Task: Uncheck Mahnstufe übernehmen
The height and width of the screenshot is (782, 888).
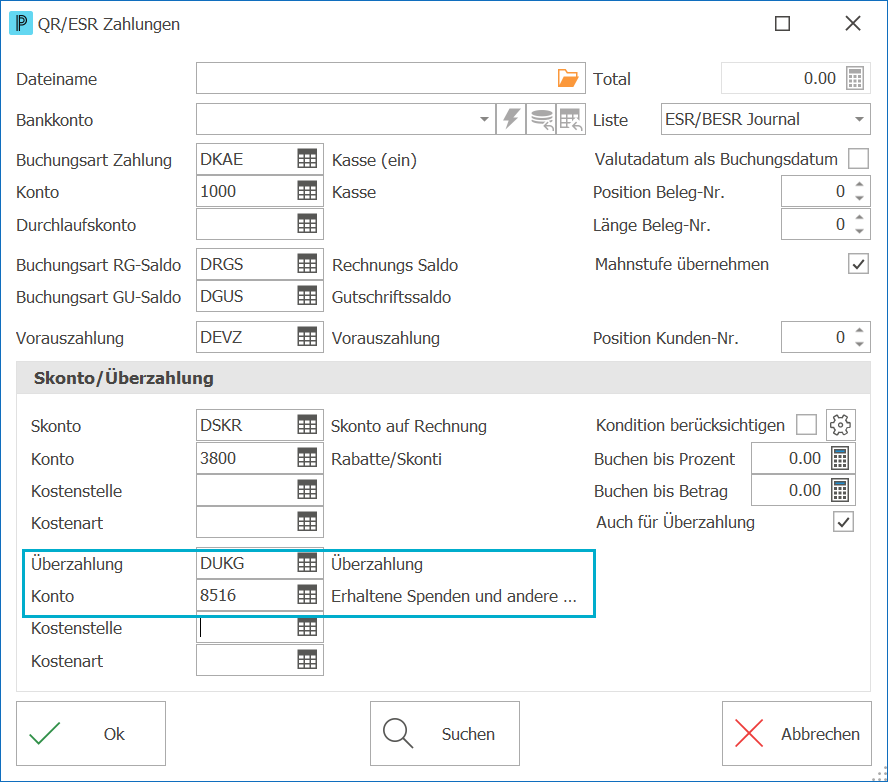Action: [x=858, y=264]
